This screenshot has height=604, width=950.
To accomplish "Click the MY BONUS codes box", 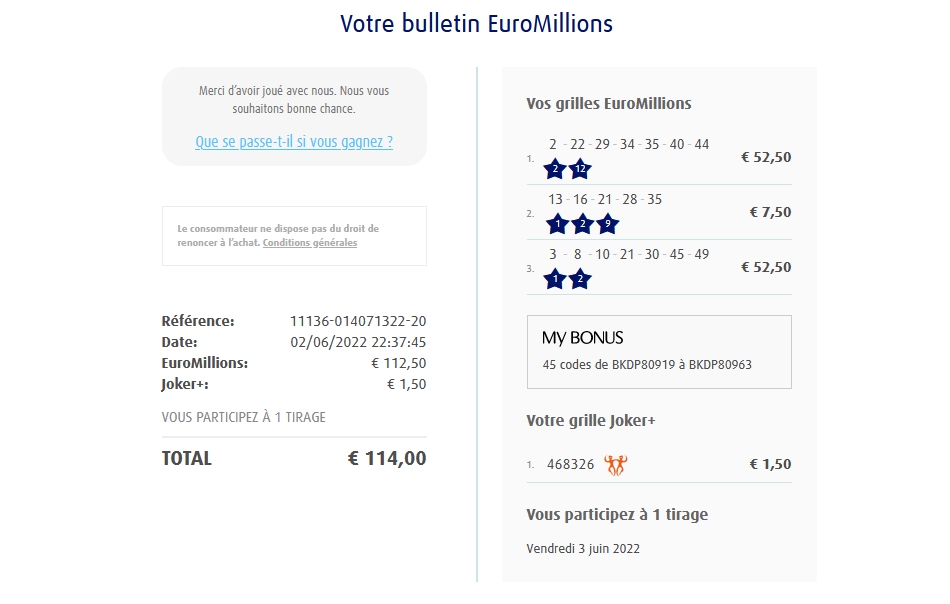I will 659,352.
